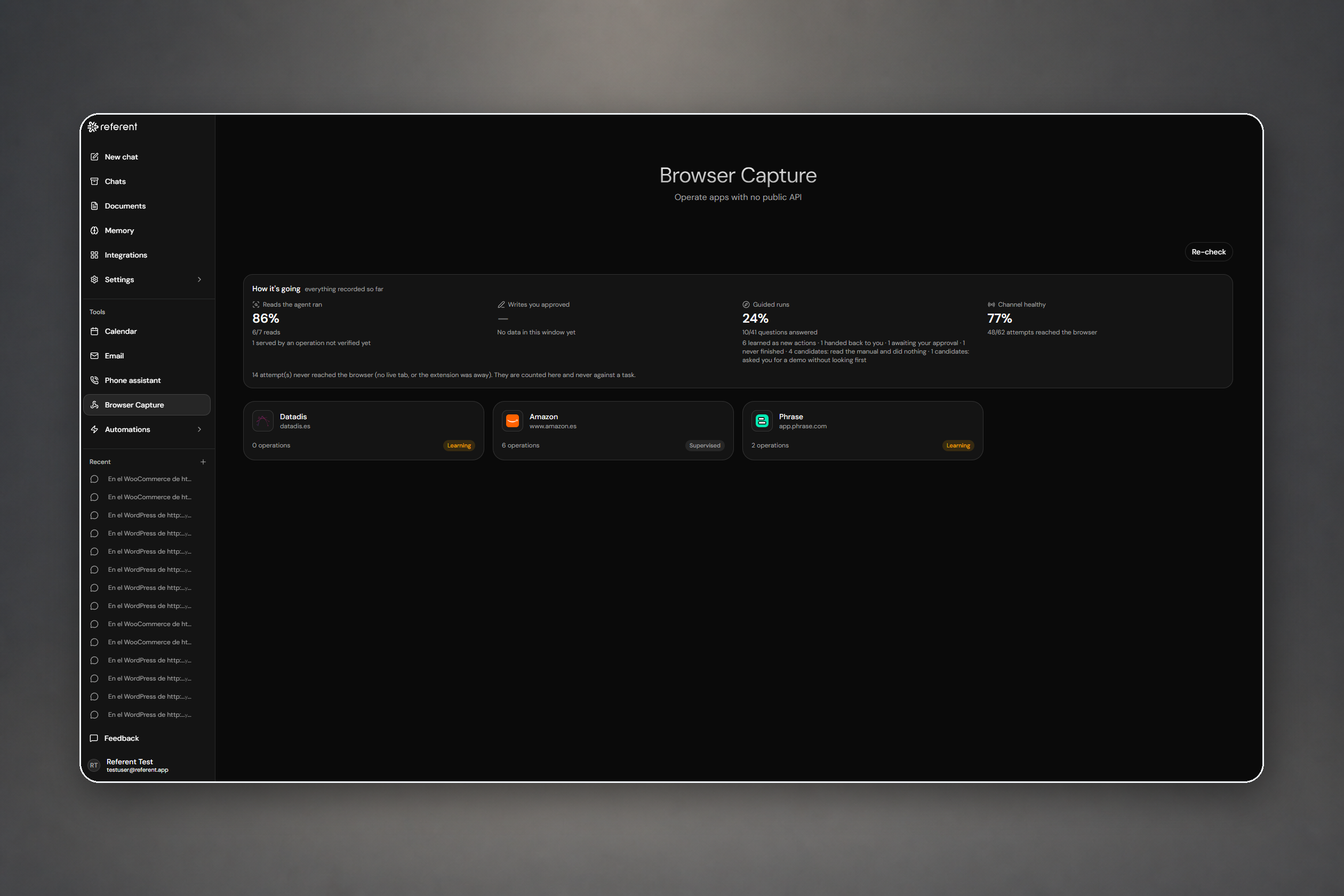Click the Learning badge on Phrase card
The height and width of the screenshot is (896, 1344).
[958, 446]
